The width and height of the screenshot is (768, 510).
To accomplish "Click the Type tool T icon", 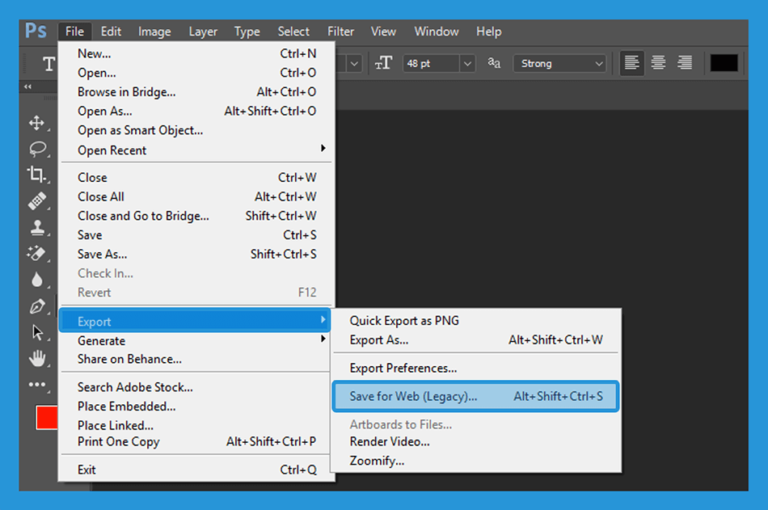I will (x=48, y=64).
